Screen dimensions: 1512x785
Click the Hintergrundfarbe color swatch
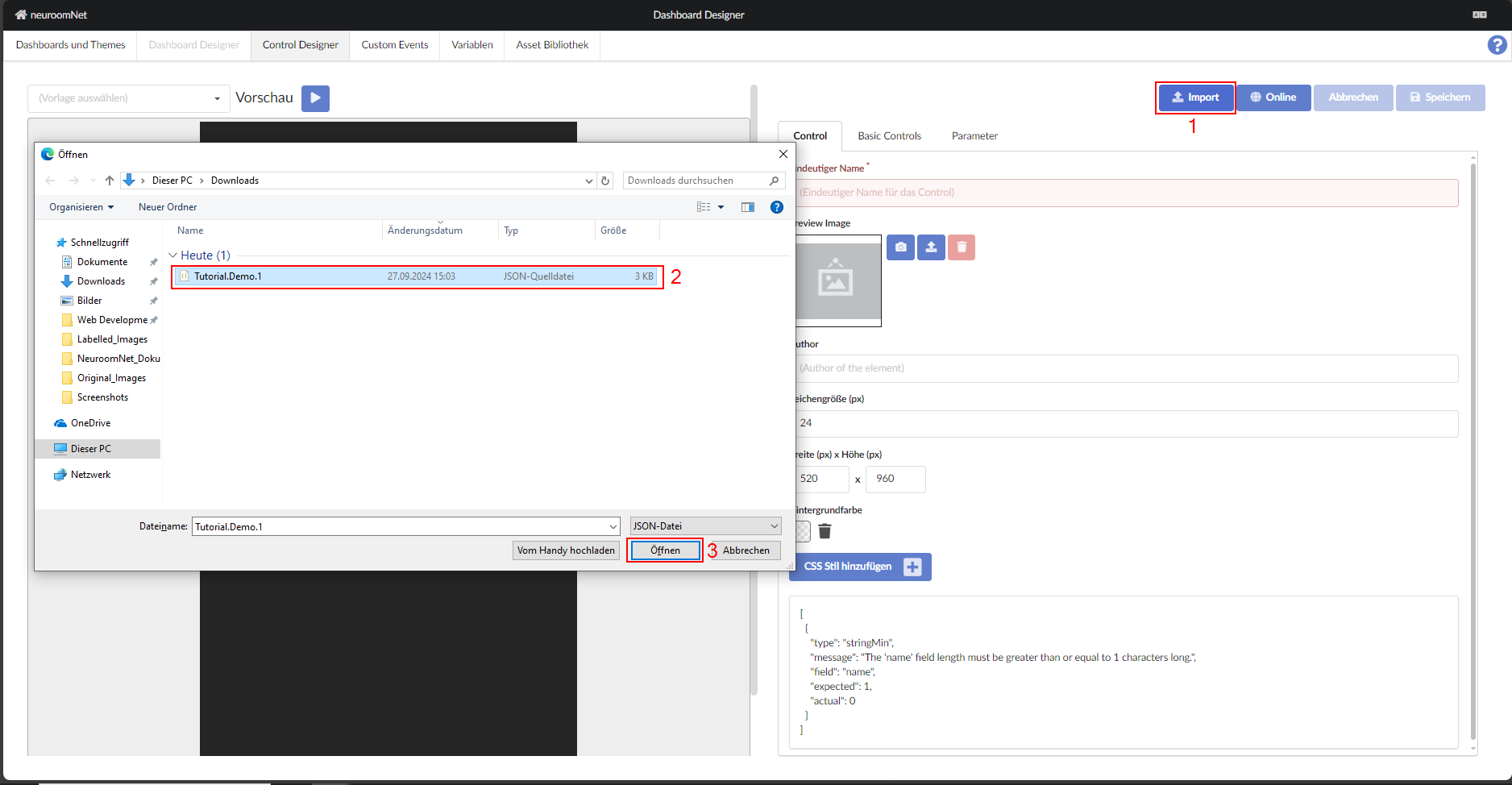pyautogui.click(x=803, y=531)
